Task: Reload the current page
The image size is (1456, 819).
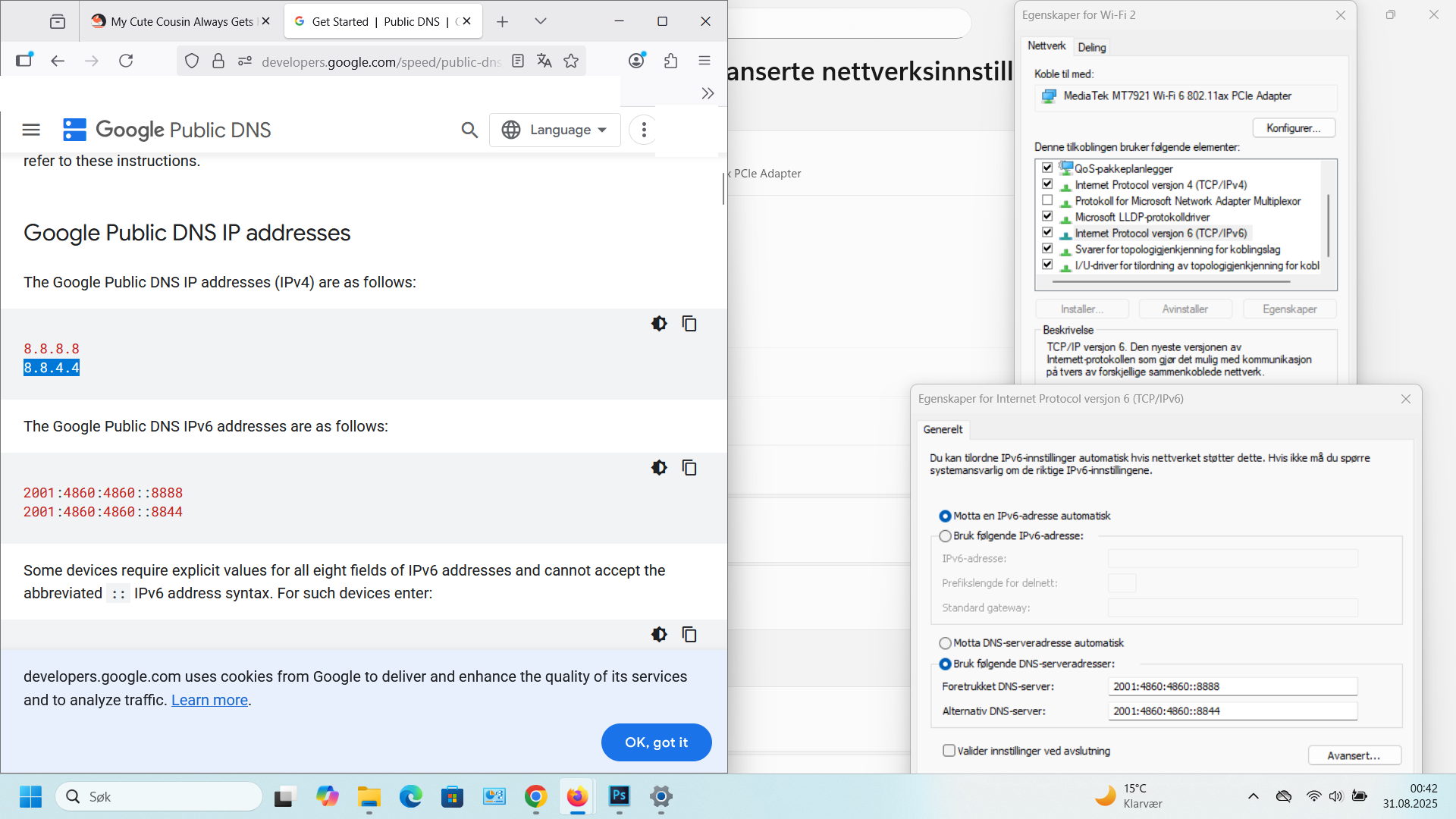Action: (x=126, y=61)
